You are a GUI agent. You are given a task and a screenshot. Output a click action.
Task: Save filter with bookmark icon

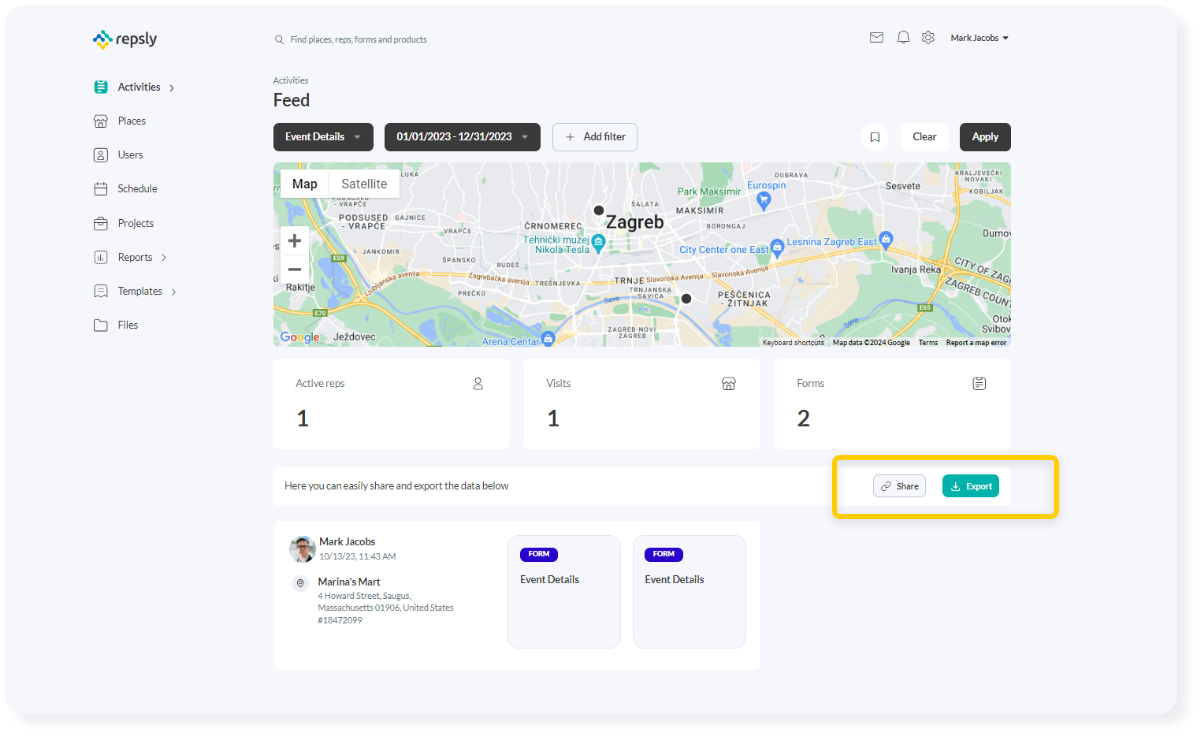[x=875, y=137]
